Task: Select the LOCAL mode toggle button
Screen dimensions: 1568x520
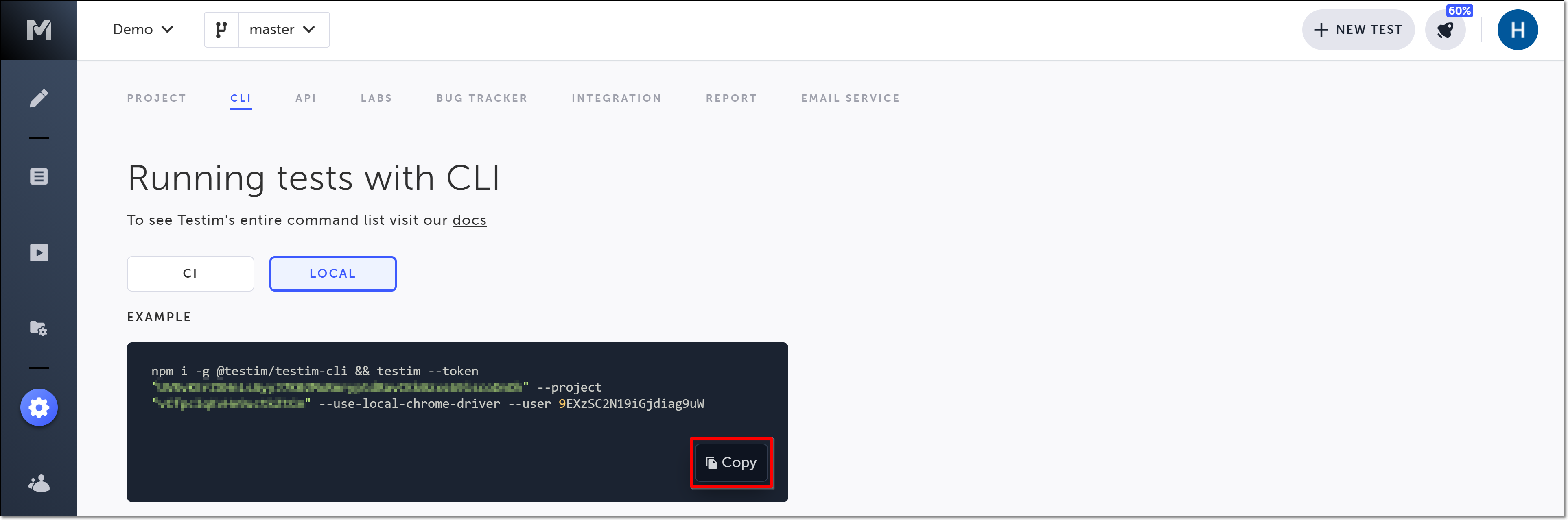Action: [332, 274]
